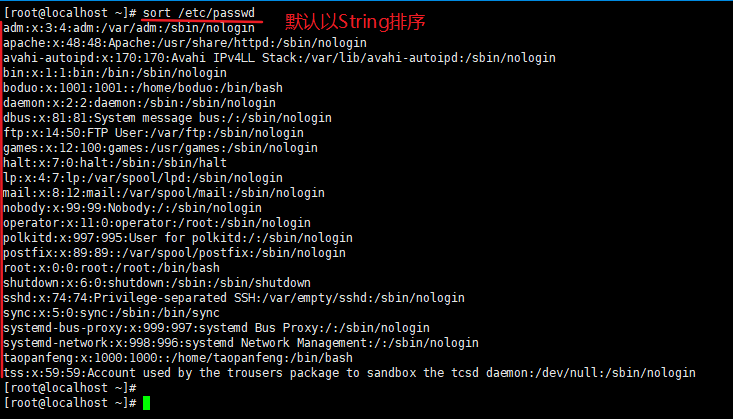This screenshot has width=733, height=419.
Task: Select the avahi-autoipd output line
Action: [x=279, y=58]
